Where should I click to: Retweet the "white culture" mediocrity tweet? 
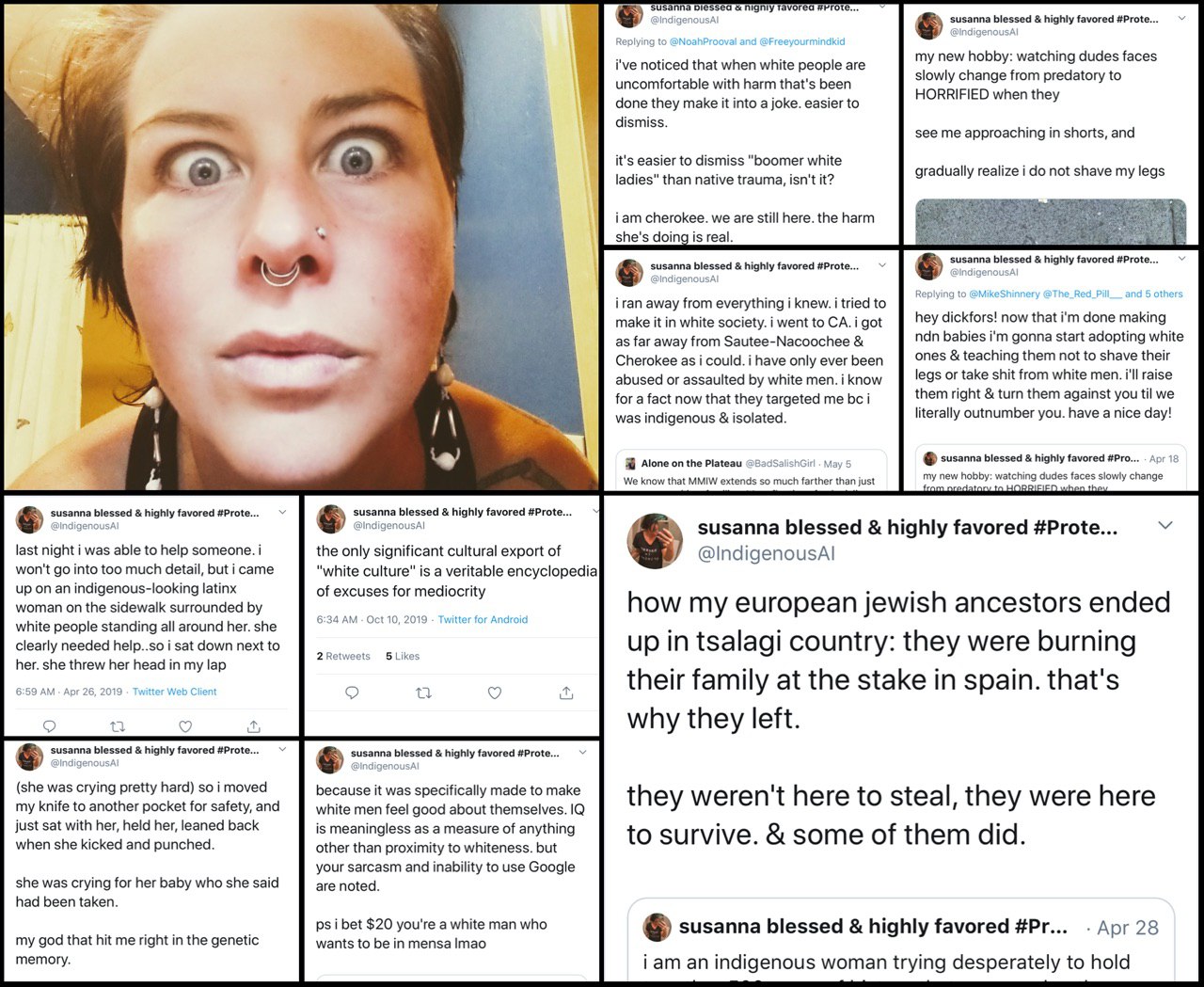(423, 692)
